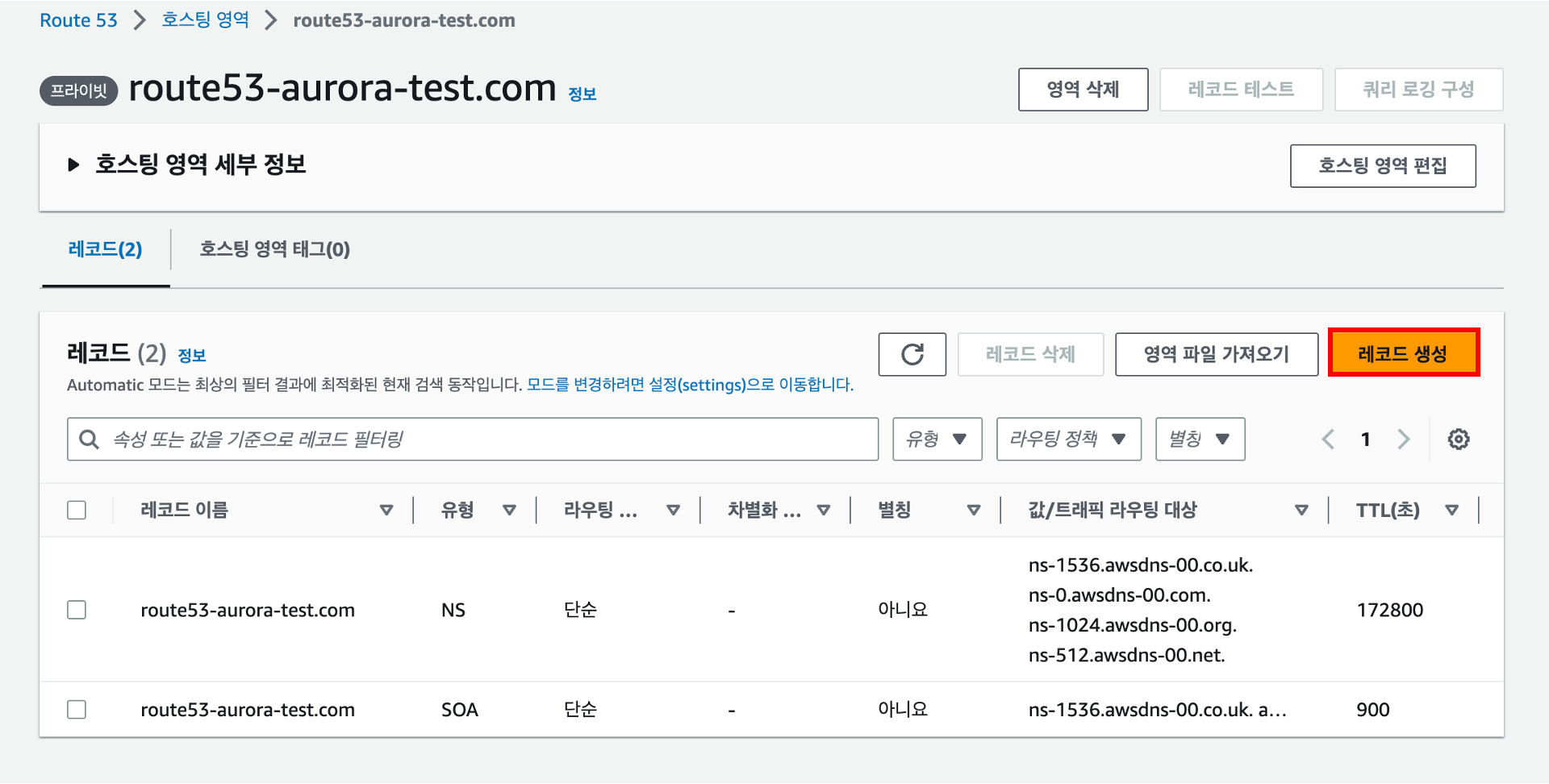The width and height of the screenshot is (1549, 784).
Task: Sort by TTL(초) column arrow
Action: 1452,510
